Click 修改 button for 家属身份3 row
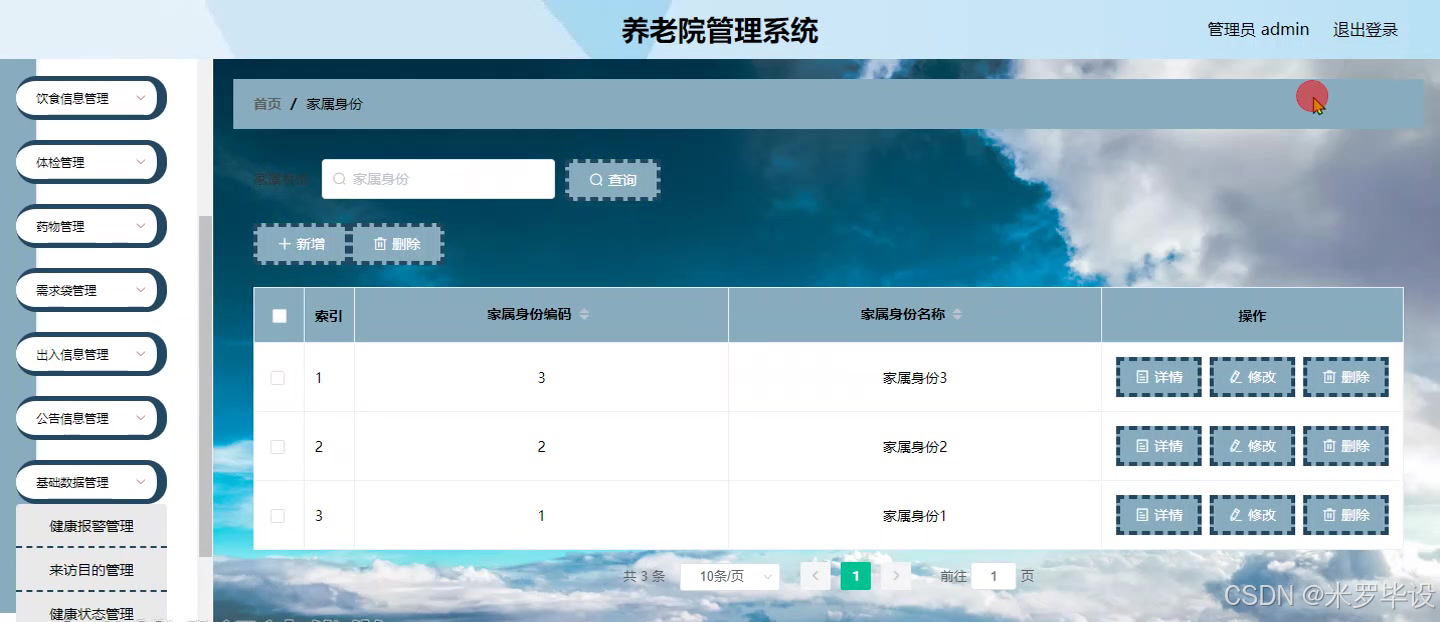1440x622 pixels. tap(1252, 377)
